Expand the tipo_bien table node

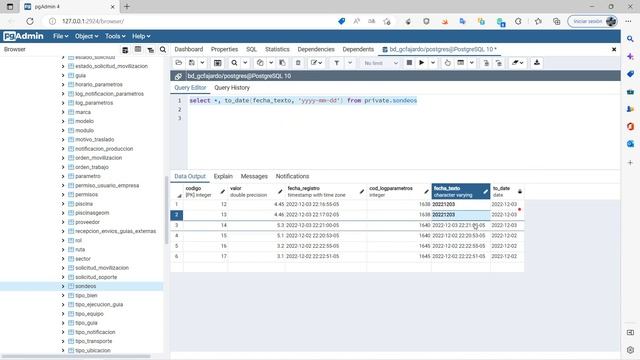coord(63,296)
